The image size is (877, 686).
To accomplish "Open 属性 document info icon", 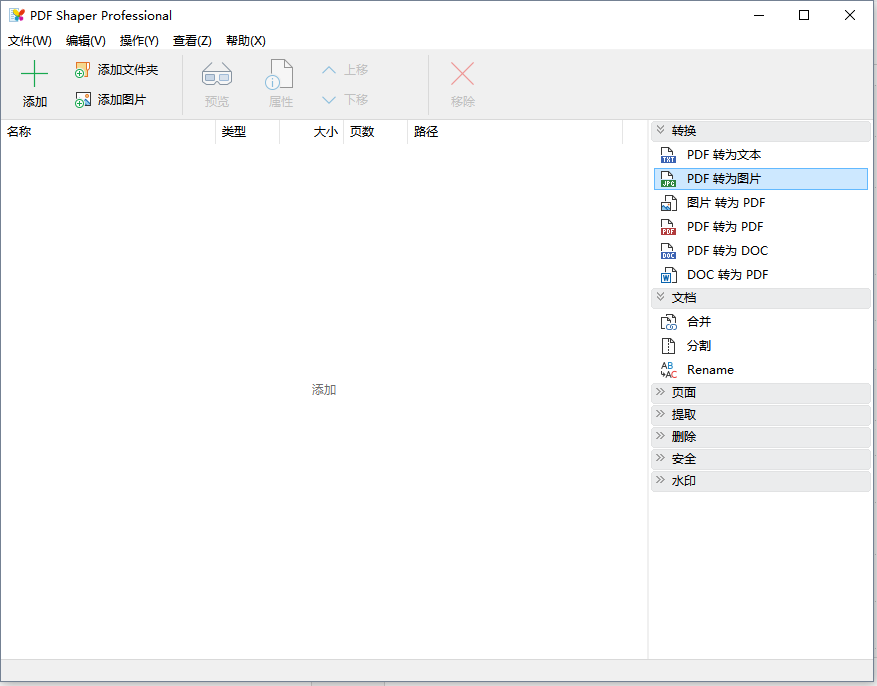I will click(x=279, y=74).
